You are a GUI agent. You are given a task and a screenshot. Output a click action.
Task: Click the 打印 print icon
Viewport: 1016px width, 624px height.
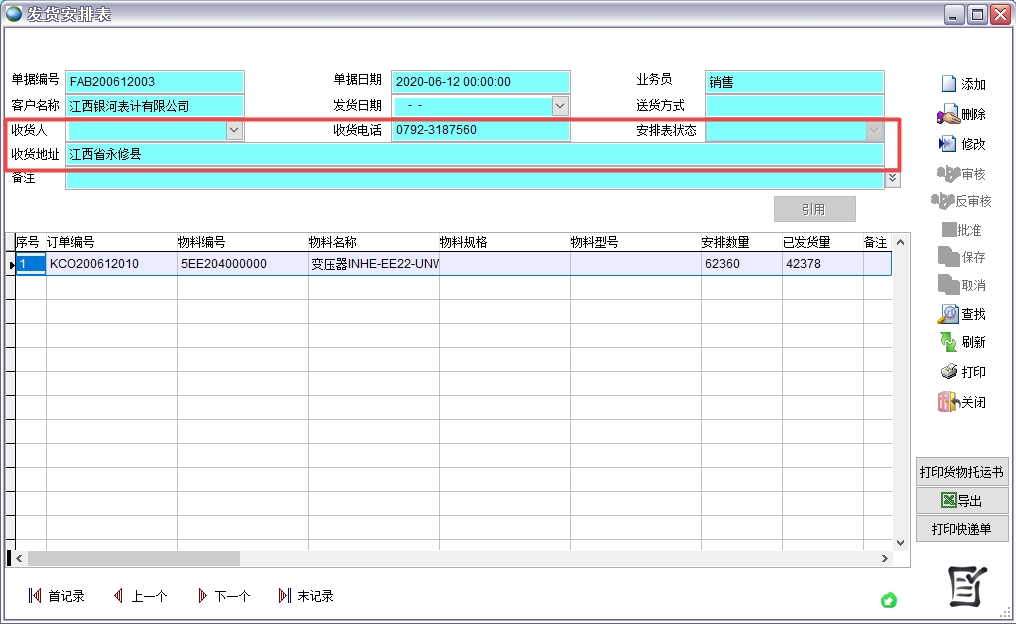coord(964,371)
